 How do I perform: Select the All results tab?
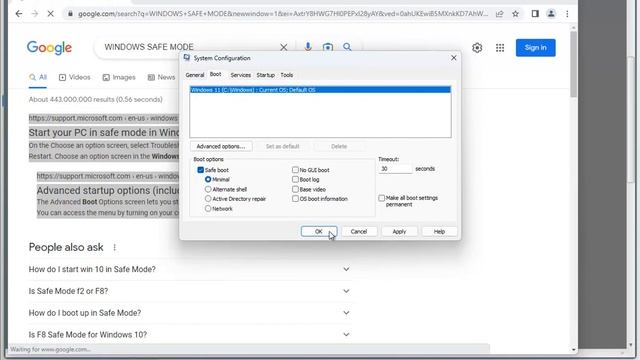click(x=38, y=77)
